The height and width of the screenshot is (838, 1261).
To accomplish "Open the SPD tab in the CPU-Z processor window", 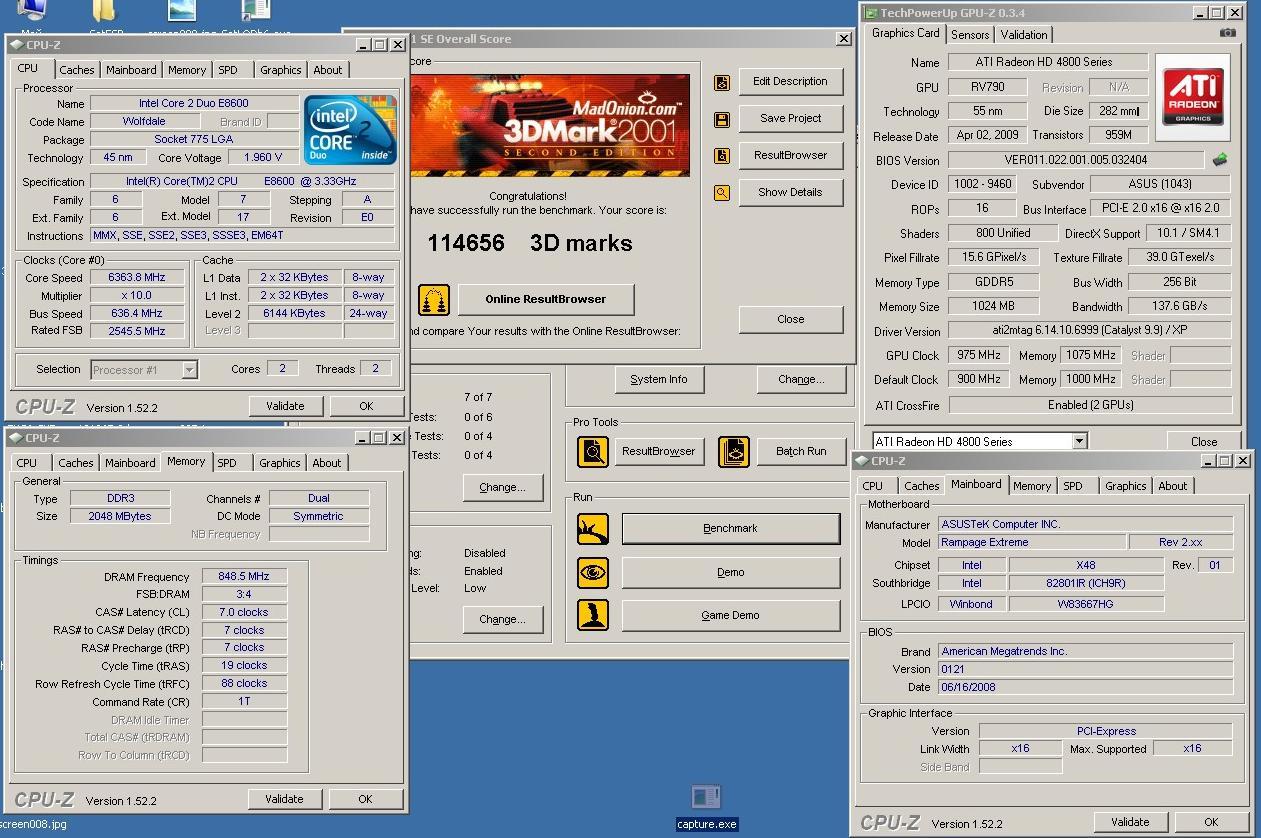I will [228, 70].
